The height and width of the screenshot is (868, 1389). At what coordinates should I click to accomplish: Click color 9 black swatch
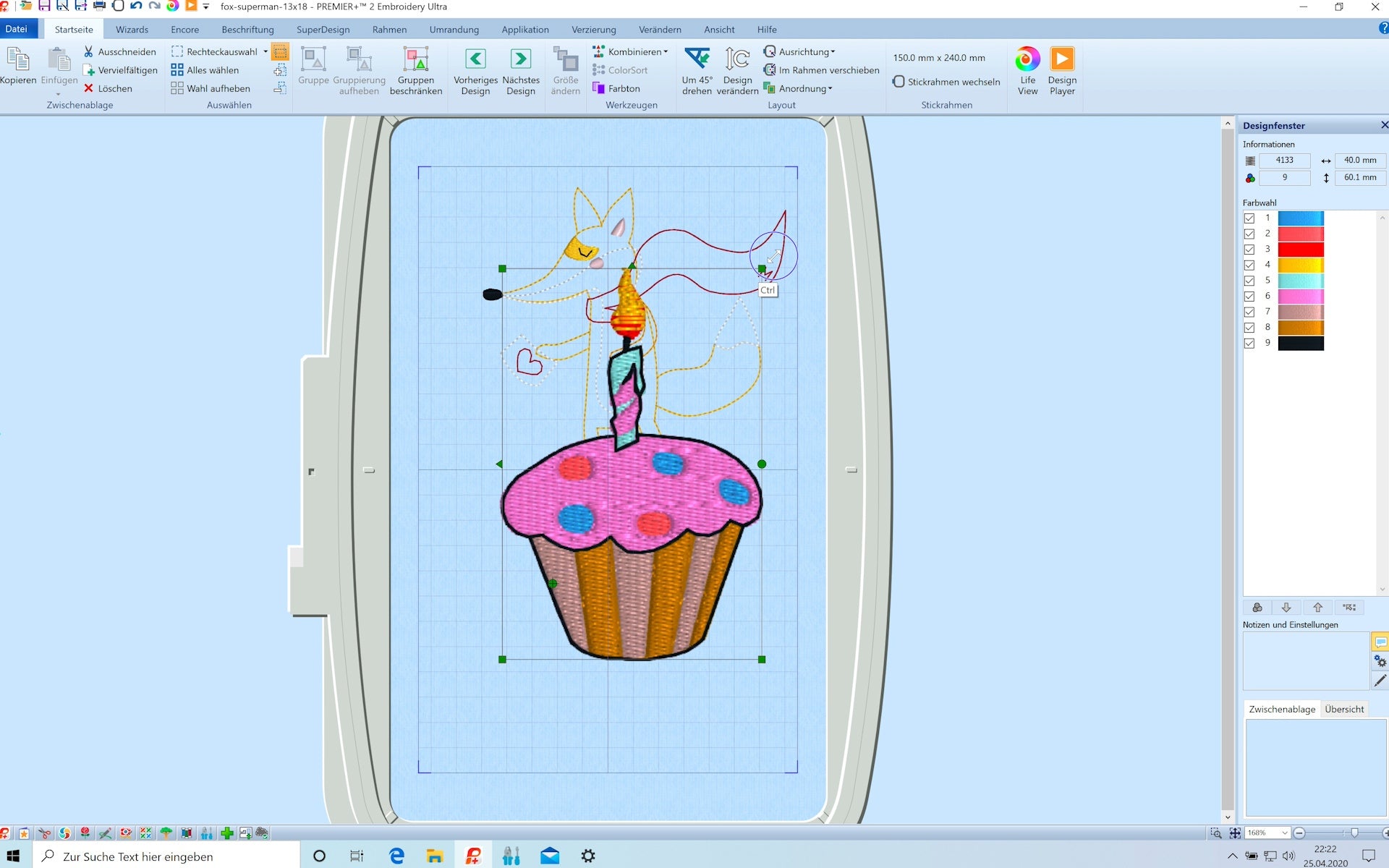[x=1301, y=344]
